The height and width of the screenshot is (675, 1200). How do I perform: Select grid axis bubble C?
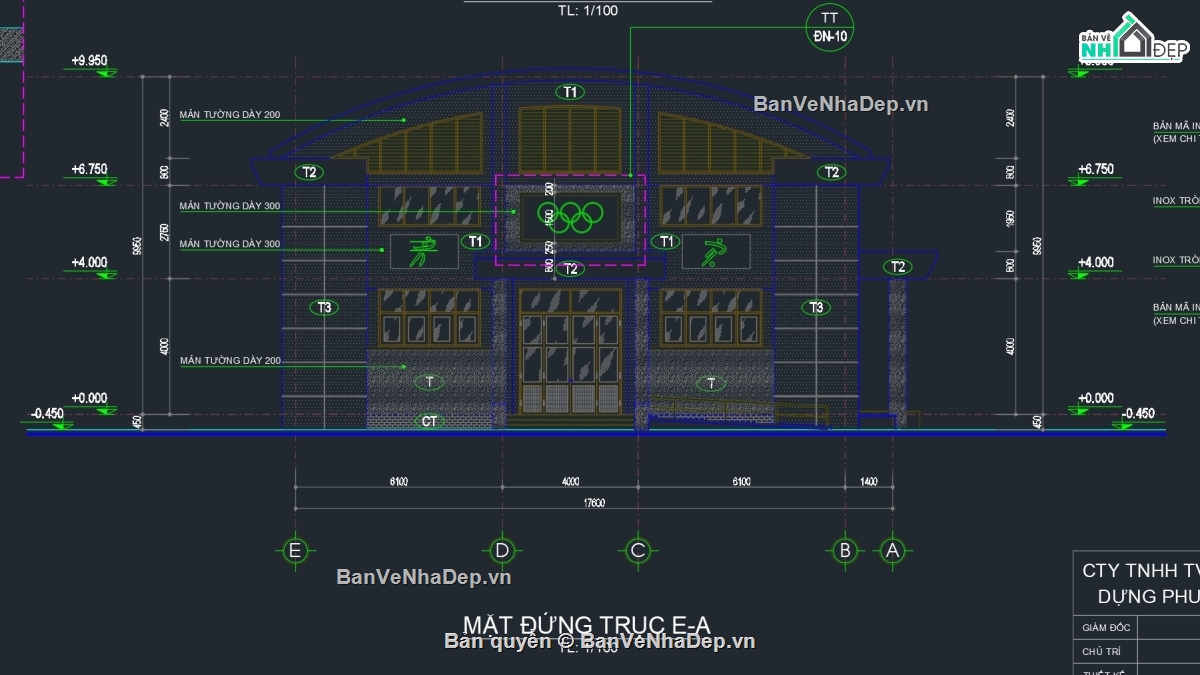[638, 550]
